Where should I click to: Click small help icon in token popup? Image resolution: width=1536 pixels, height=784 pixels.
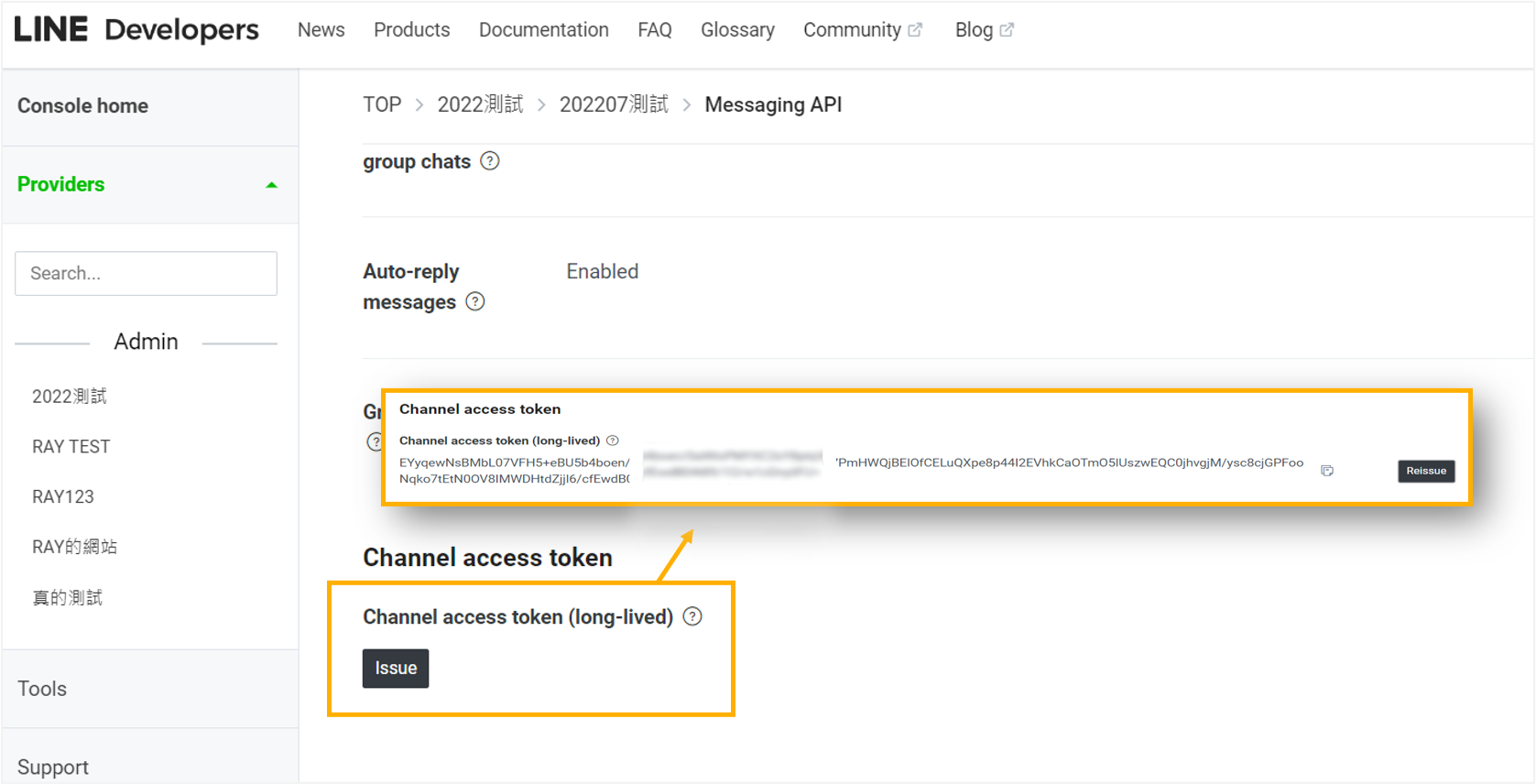click(613, 441)
